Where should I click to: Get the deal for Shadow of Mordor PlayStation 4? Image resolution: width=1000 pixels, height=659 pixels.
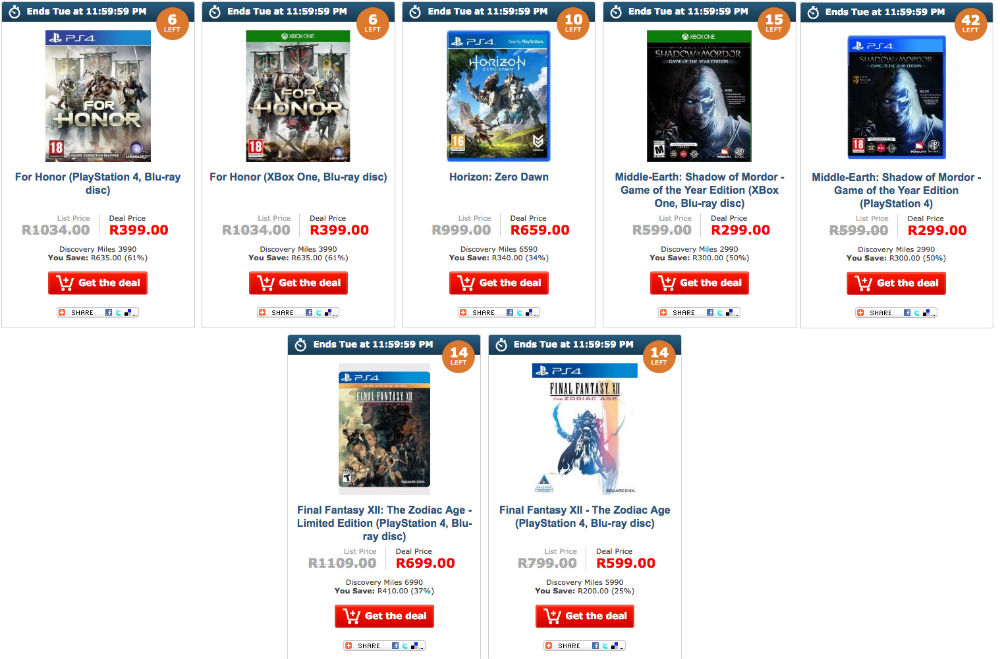(896, 283)
